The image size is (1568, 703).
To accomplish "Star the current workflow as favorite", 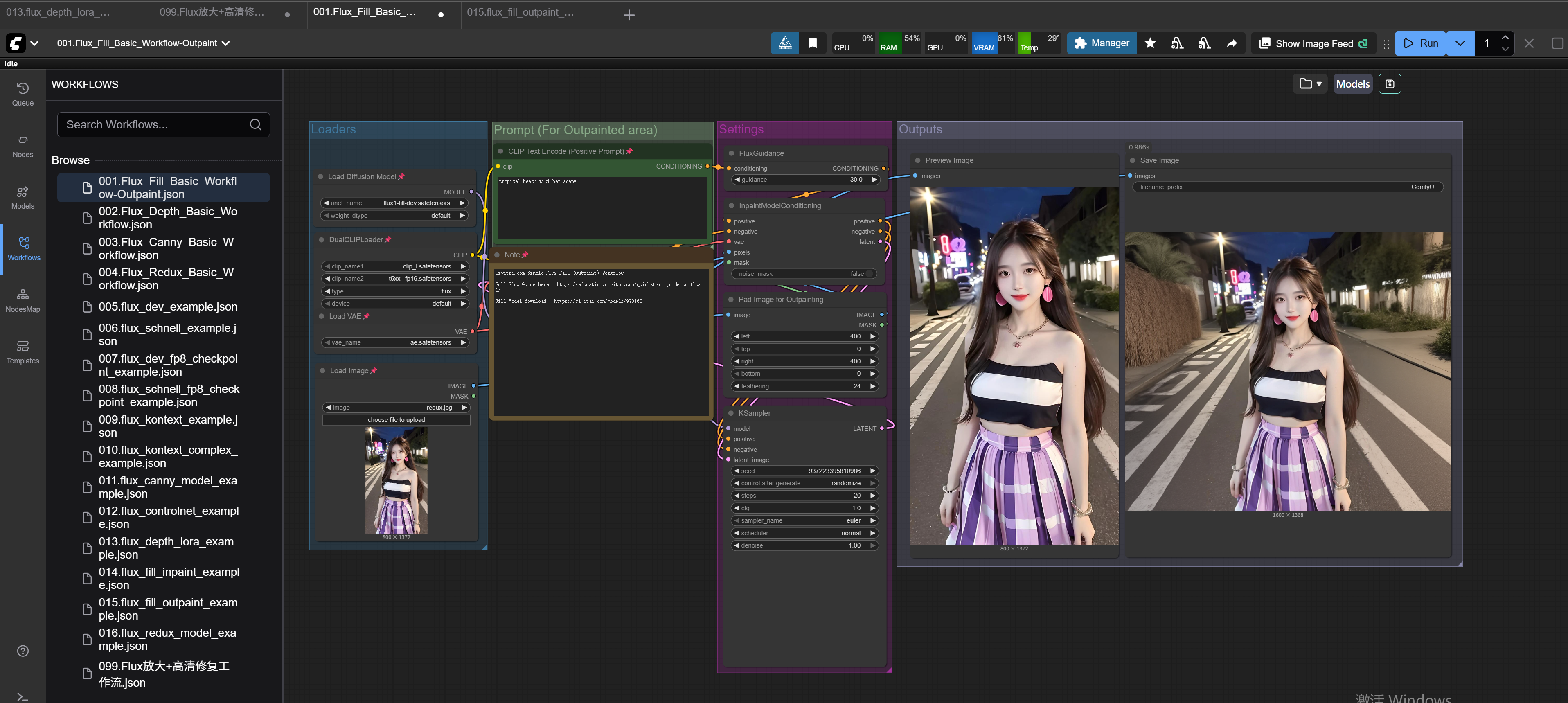I will 1150,43.
